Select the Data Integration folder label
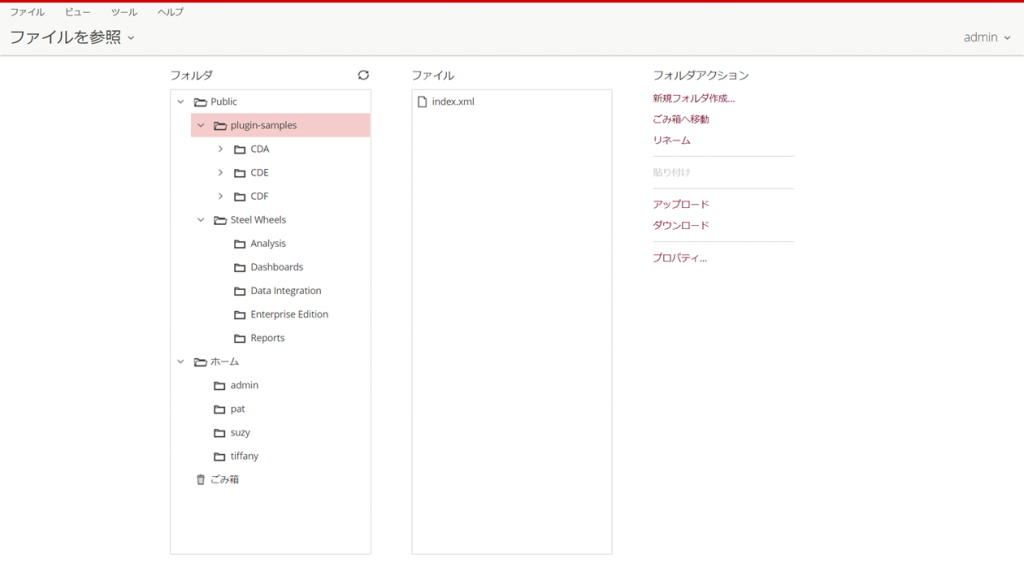1024x567 pixels. coord(285,291)
